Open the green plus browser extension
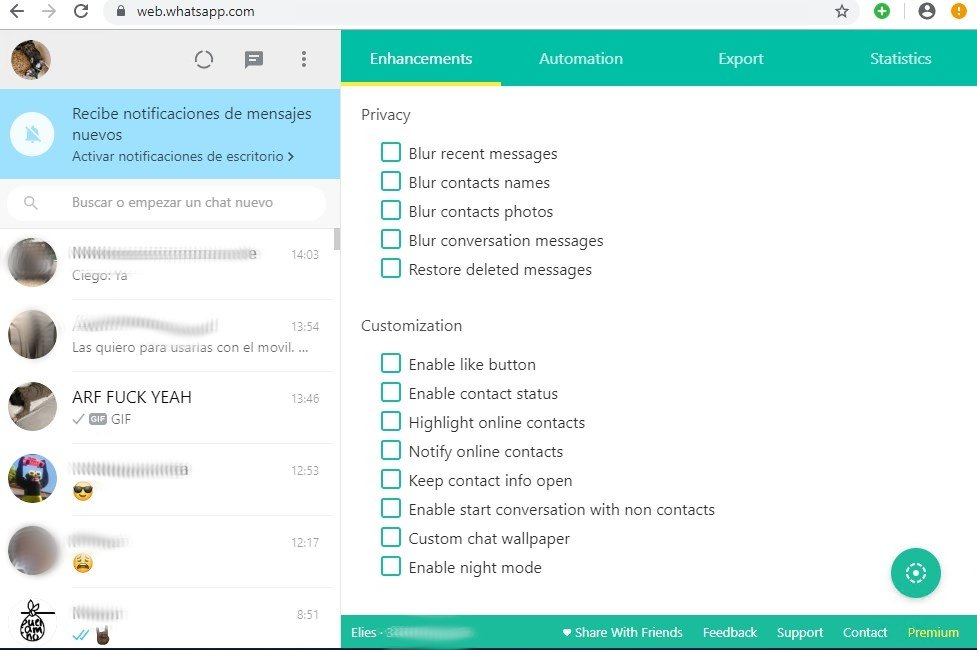 (881, 12)
